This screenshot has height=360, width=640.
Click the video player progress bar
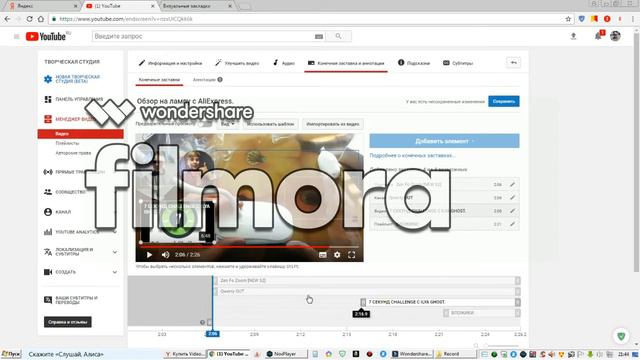(x=249, y=247)
